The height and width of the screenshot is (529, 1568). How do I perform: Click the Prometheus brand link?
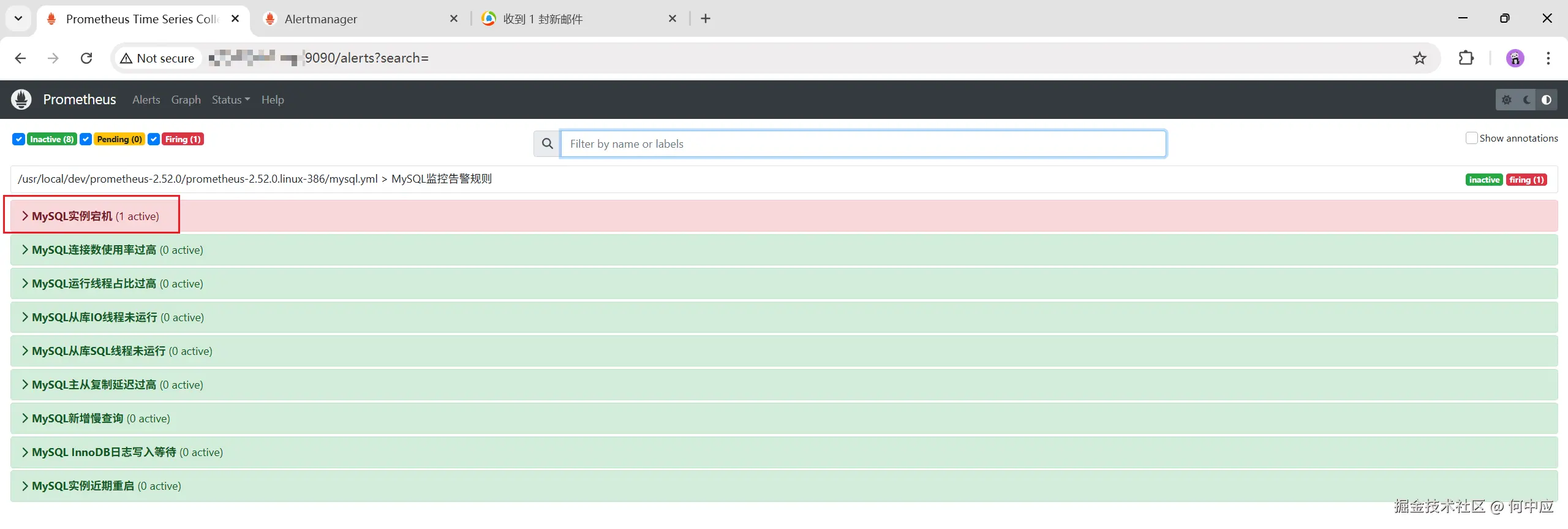point(80,99)
